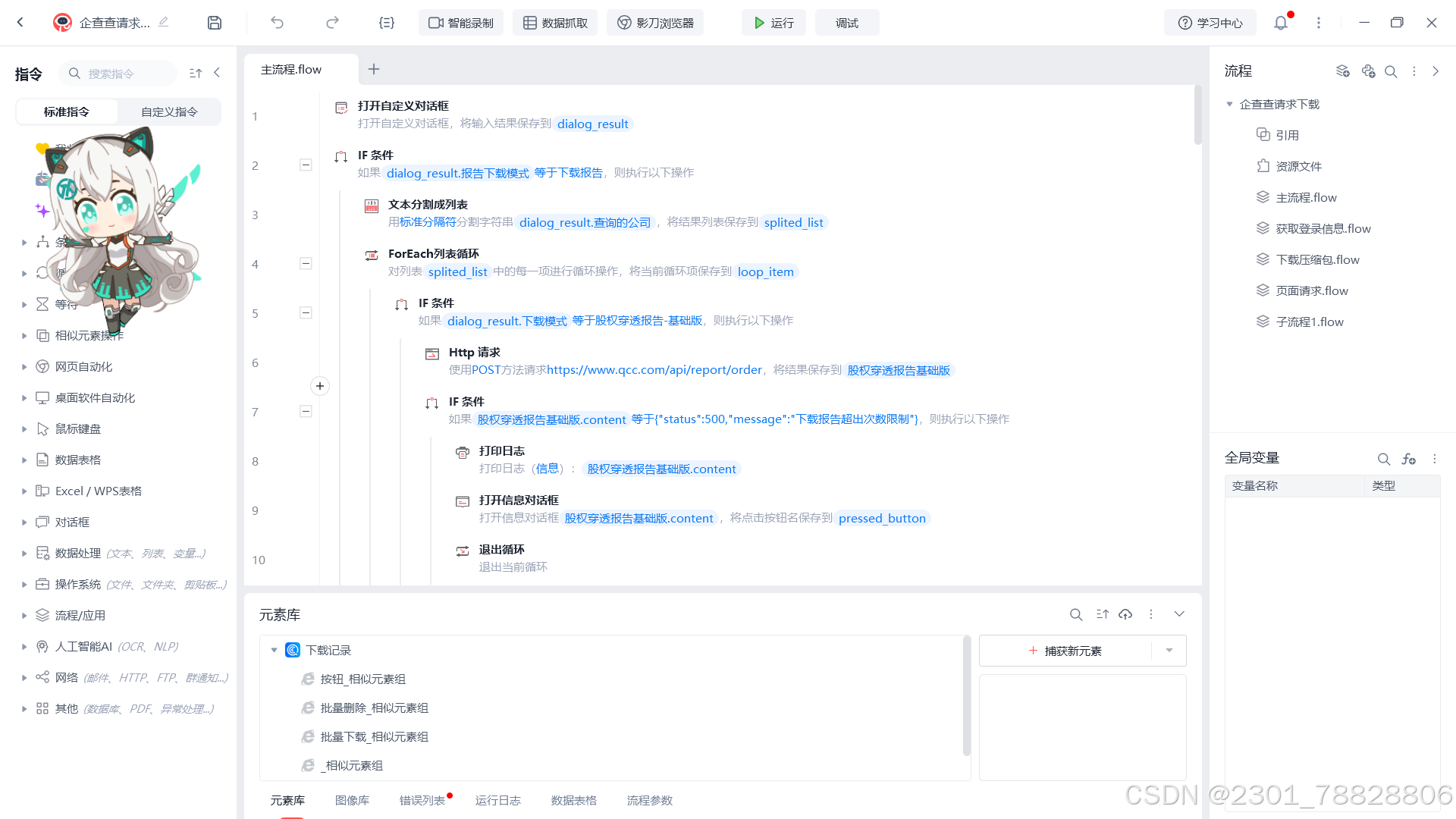
Task: Click the save icon in top toolbar
Action: click(215, 23)
